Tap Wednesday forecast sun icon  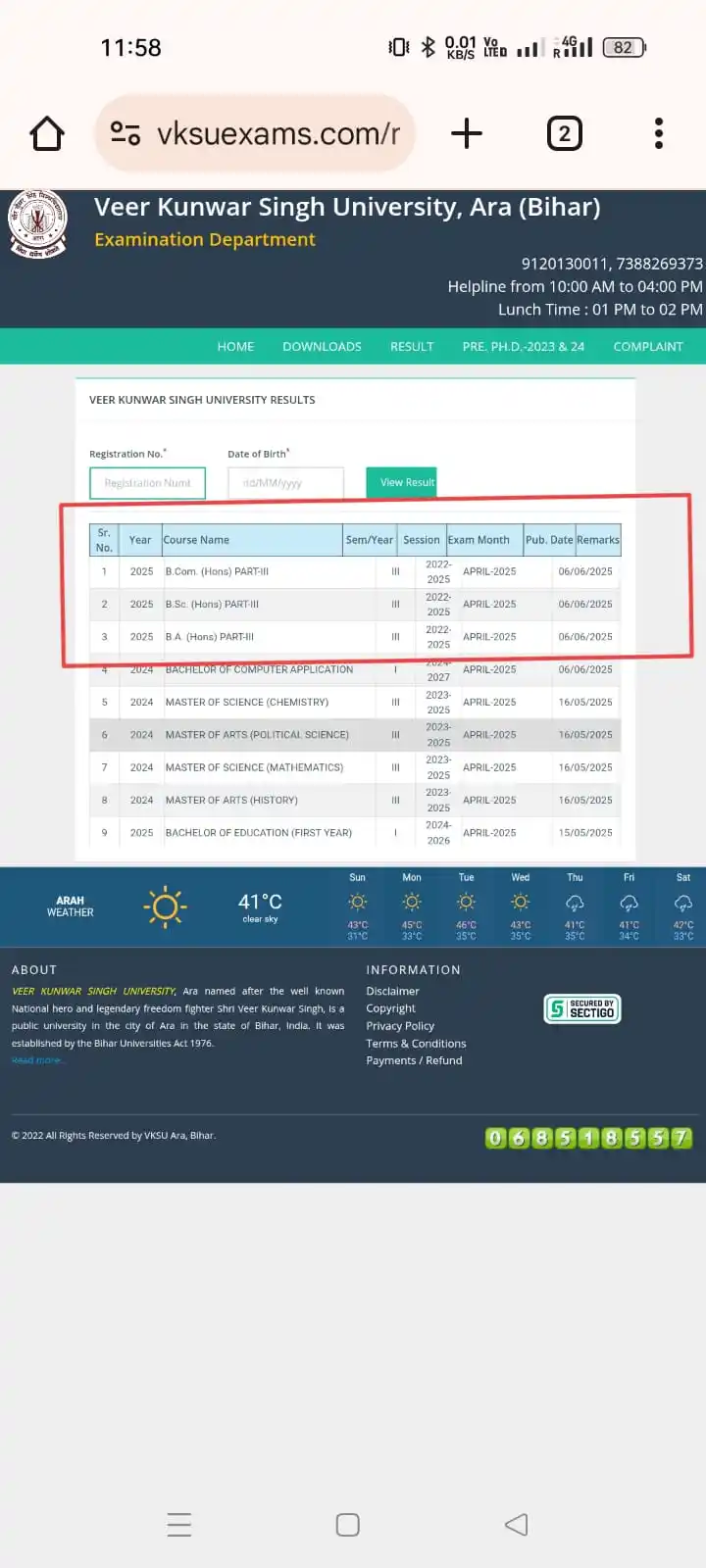click(x=521, y=902)
